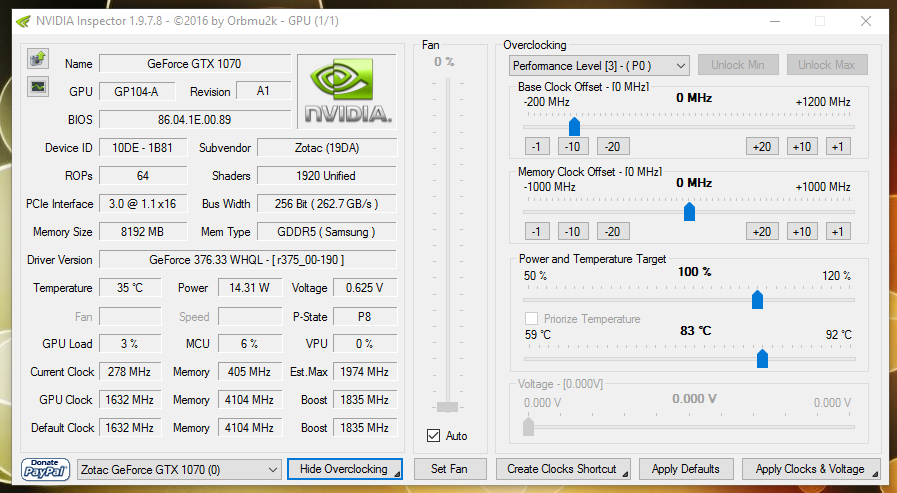Click the Base Clock Offset slider thumb

574,126
